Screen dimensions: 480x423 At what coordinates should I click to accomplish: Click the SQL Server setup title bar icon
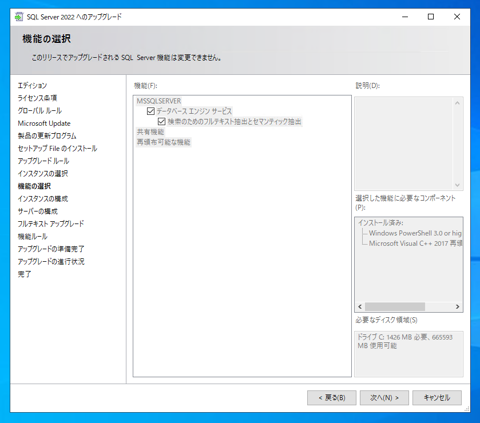[19, 17]
